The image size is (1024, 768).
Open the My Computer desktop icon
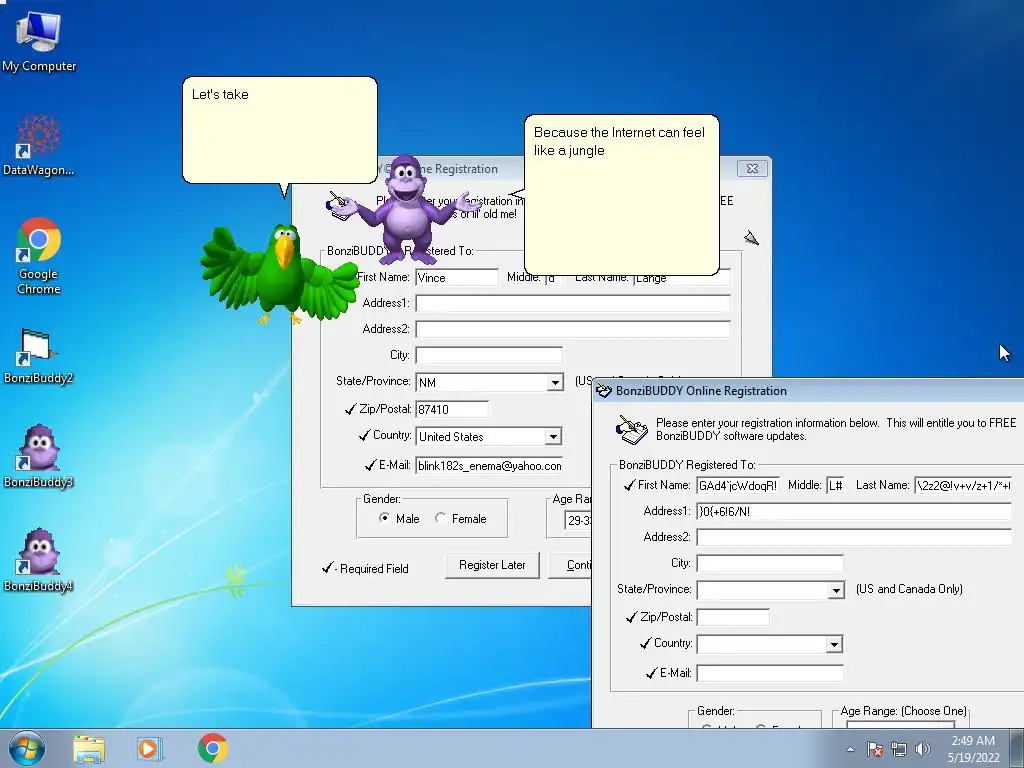(x=39, y=41)
